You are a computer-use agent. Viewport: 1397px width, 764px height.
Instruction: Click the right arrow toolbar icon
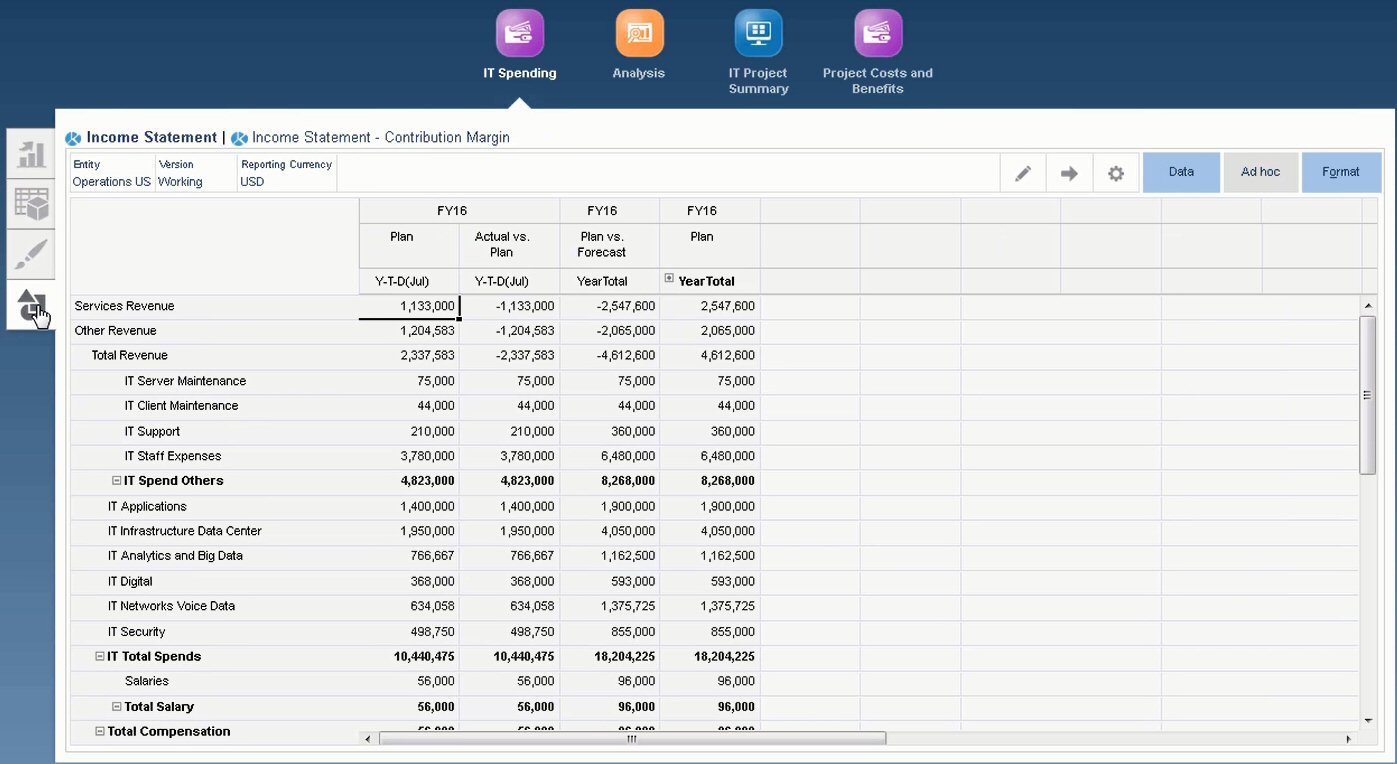1069,173
